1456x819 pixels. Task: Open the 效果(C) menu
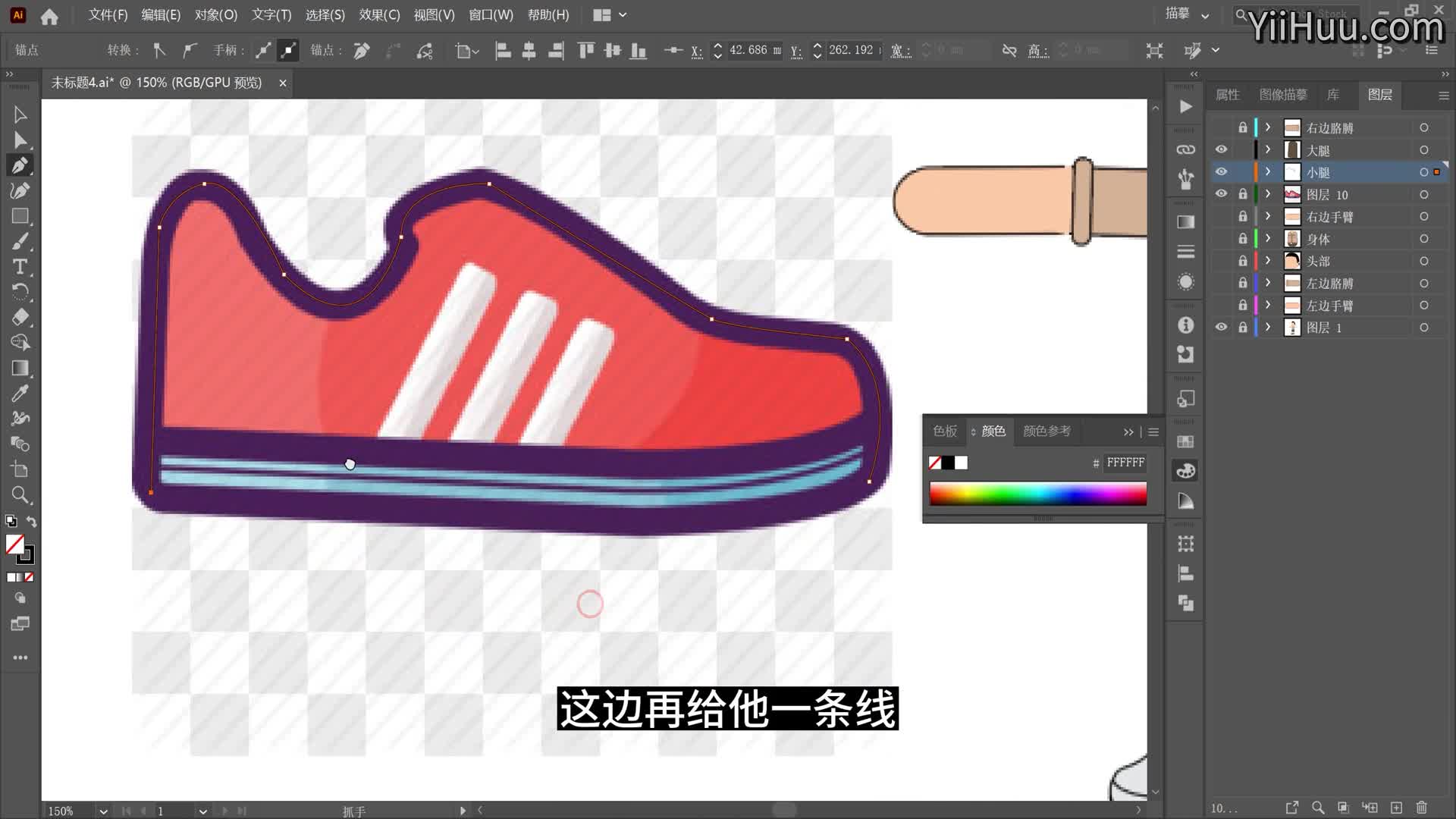point(379,15)
